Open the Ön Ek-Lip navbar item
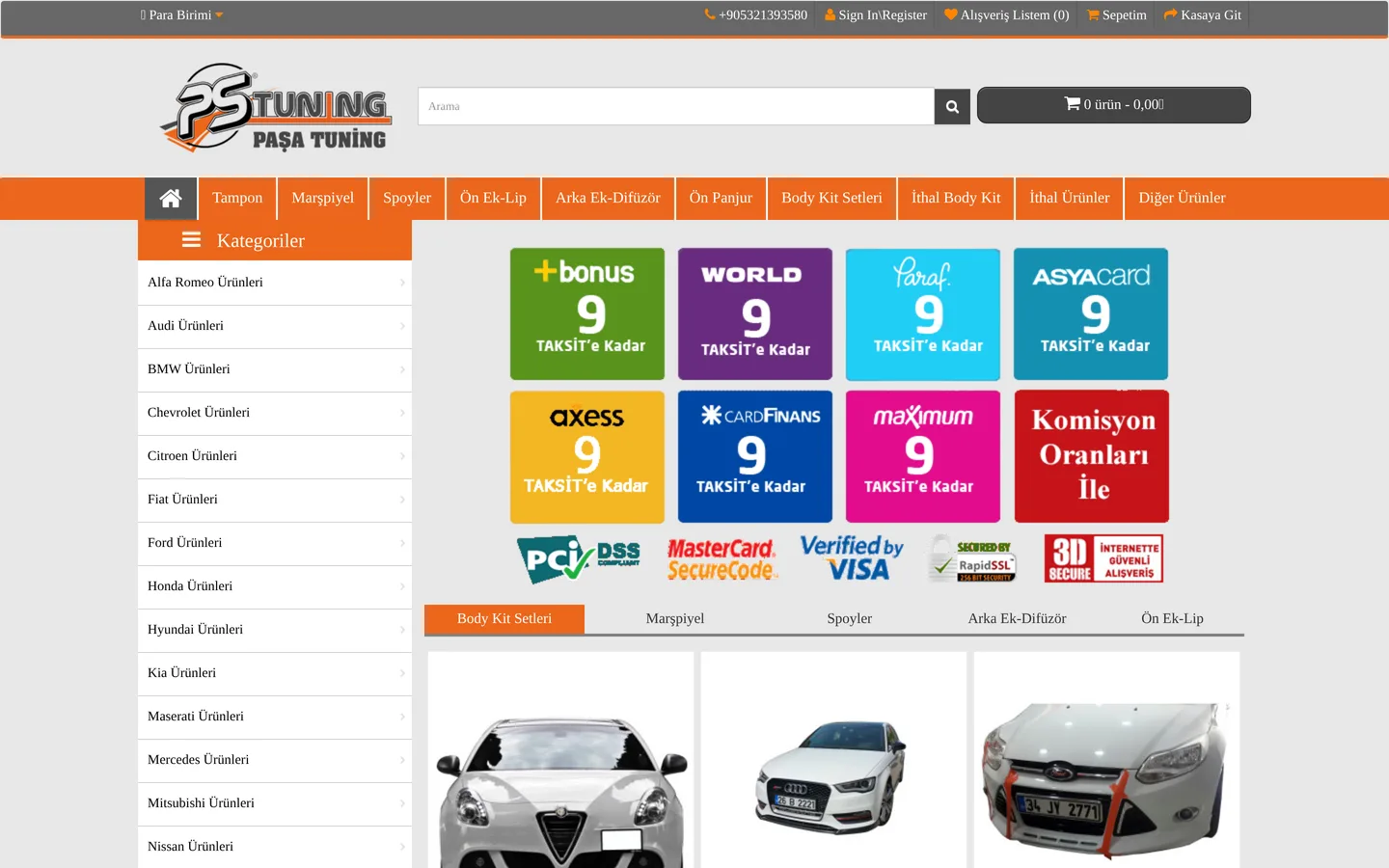 tap(493, 198)
